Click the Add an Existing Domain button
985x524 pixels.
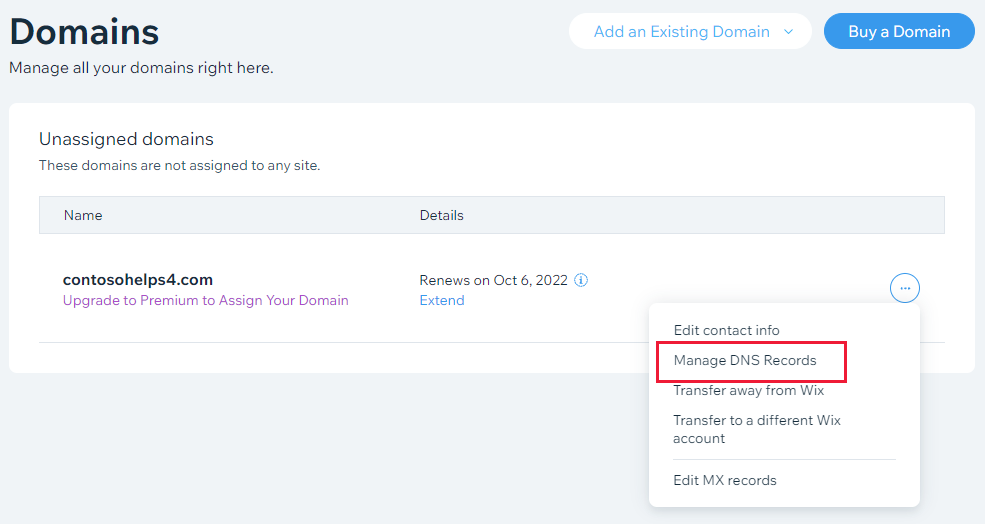681,32
